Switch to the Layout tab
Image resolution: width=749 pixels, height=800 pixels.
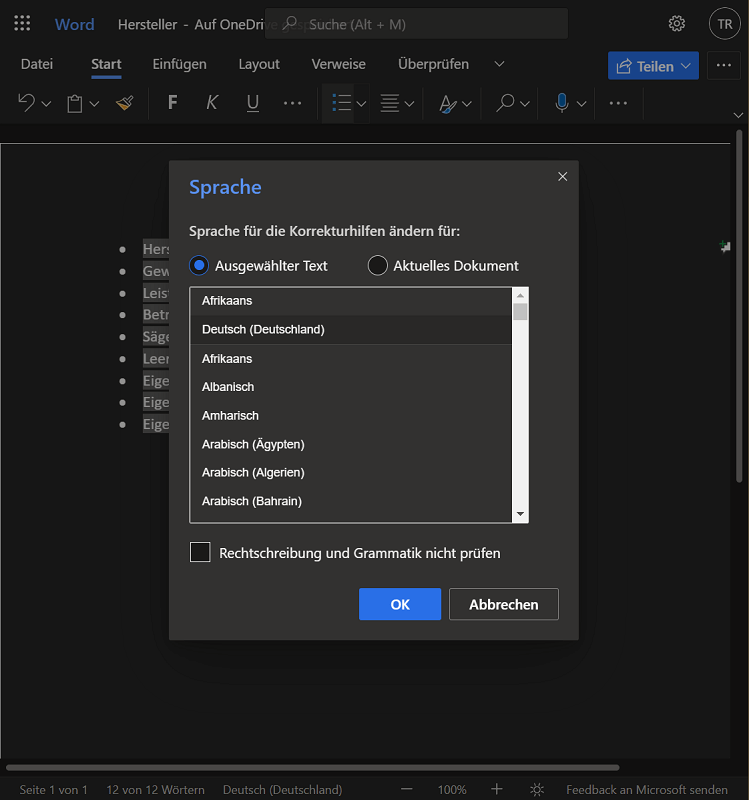click(x=259, y=64)
